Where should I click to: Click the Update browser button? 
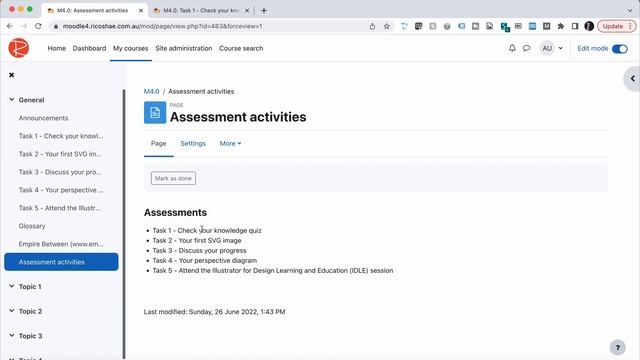coord(616,26)
